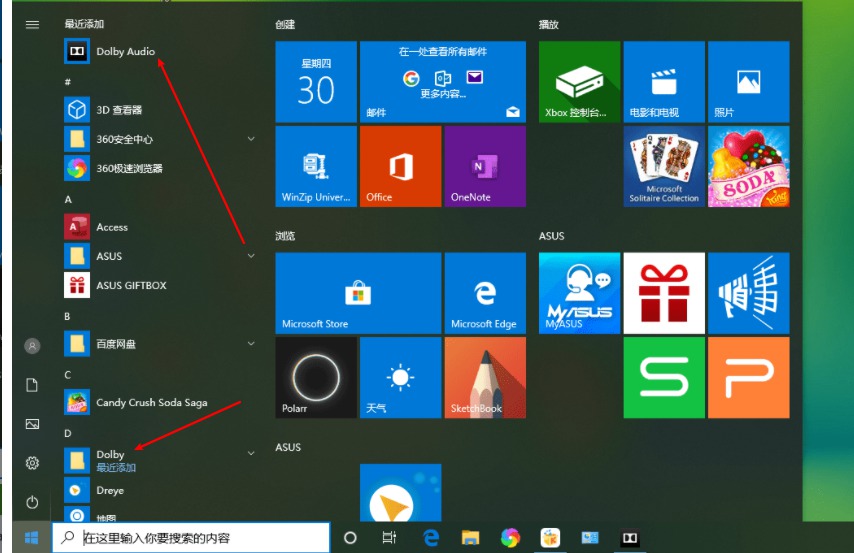Image resolution: width=854 pixels, height=553 pixels.
Task: Open the red gift box tile
Action: (x=664, y=293)
